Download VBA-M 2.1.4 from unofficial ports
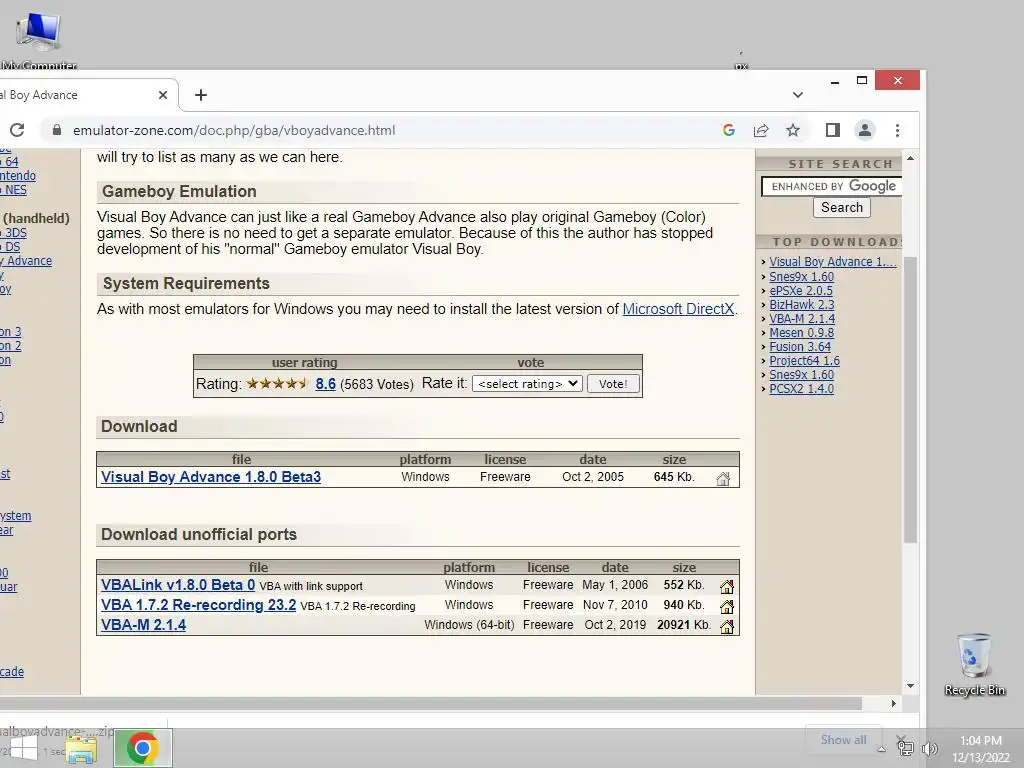Image resolution: width=1024 pixels, height=768 pixels. click(144, 625)
